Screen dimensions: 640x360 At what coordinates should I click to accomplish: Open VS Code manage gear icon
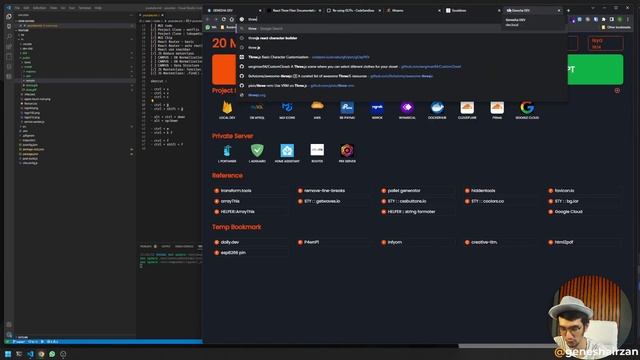pos(9,334)
